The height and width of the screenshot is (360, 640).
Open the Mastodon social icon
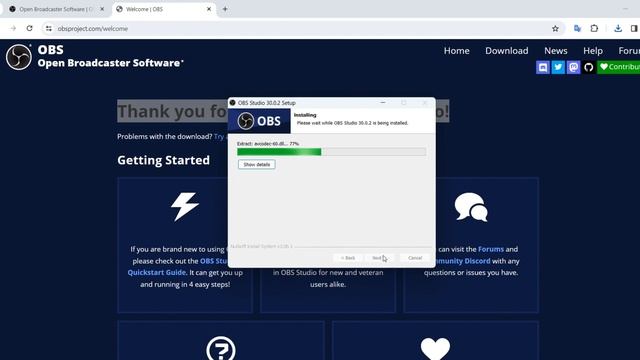click(573, 67)
